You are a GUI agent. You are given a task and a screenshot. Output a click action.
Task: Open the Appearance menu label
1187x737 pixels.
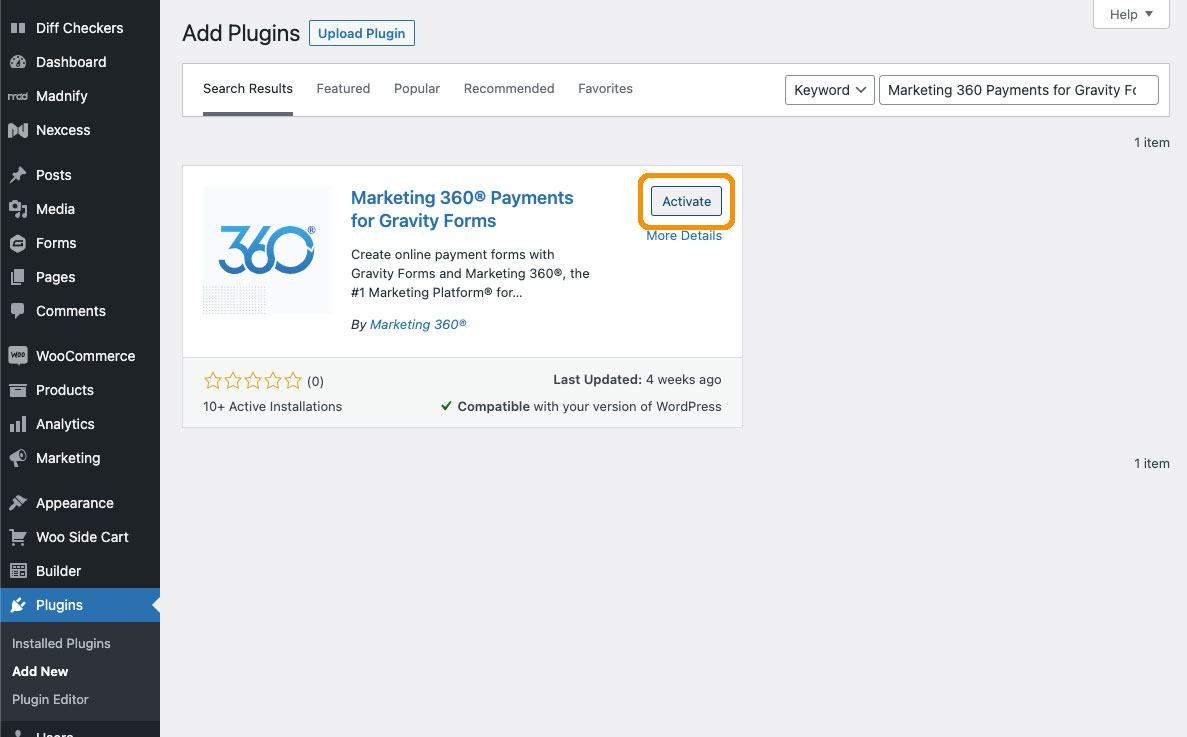pyautogui.click(x=75, y=503)
